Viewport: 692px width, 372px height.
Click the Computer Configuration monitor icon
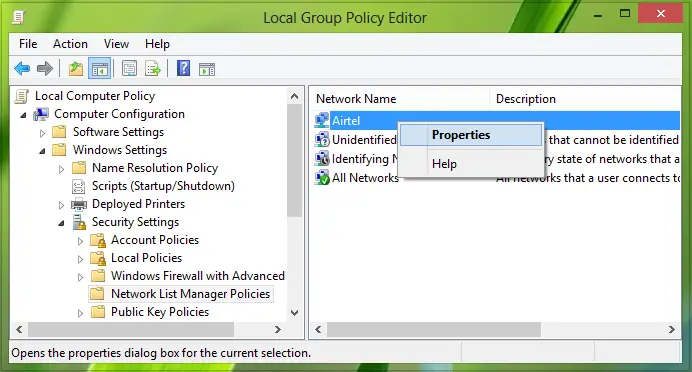(41, 114)
